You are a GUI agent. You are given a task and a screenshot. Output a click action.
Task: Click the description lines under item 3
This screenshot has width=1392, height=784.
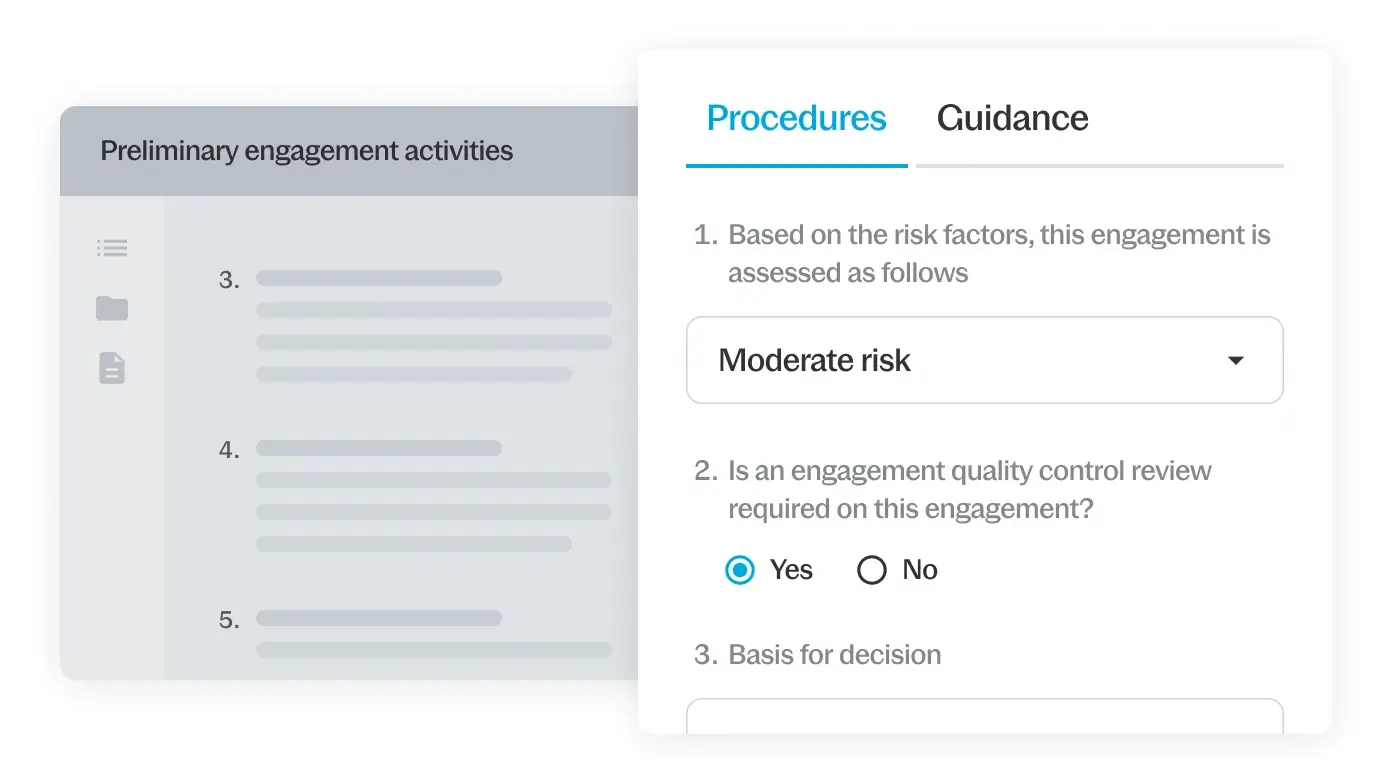[x=433, y=342]
